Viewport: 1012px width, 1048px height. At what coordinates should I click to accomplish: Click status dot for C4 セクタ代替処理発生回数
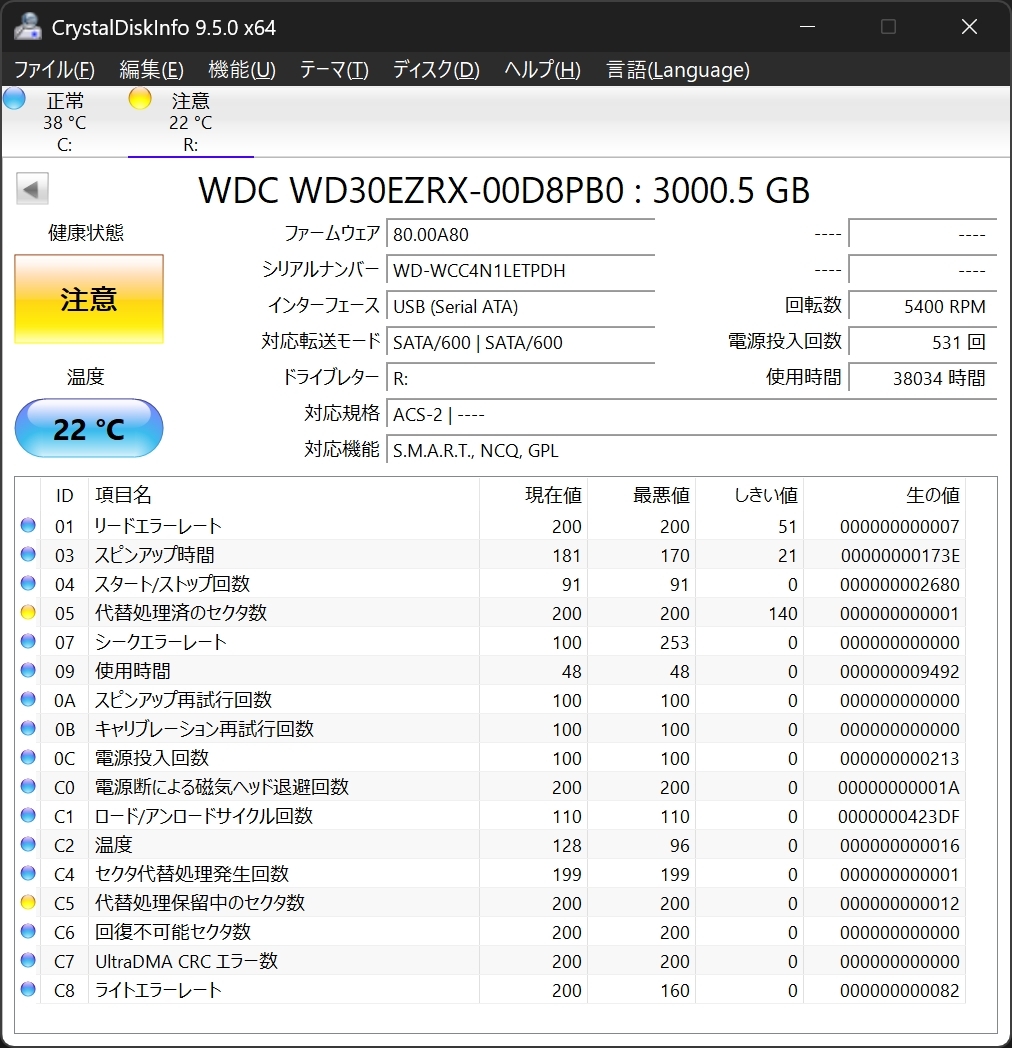coord(28,873)
